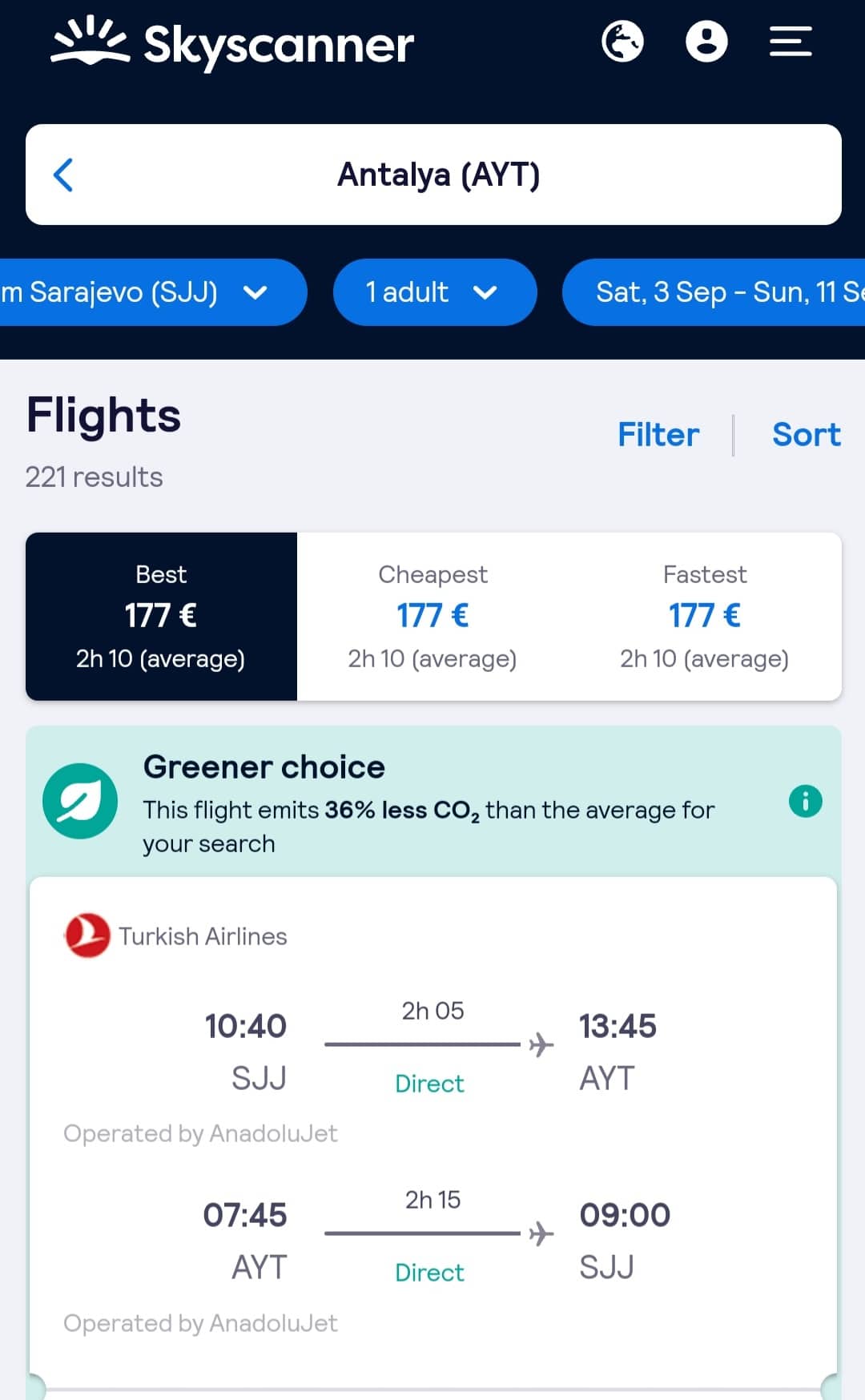Go back using the left chevron arrow
This screenshot has width=865, height=1400.
(x=63, y=175)
